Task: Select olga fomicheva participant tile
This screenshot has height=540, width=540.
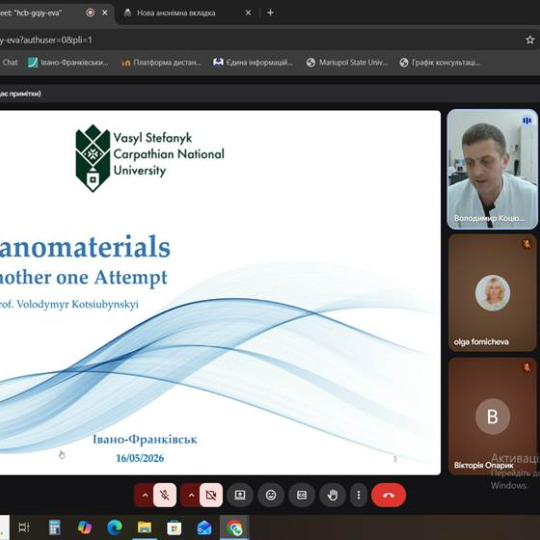Action: [492, 293]
